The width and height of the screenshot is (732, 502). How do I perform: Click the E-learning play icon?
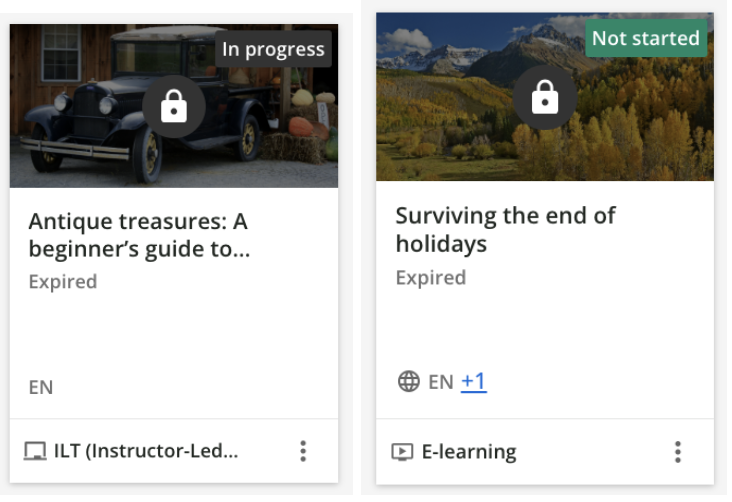pos(402,452)
